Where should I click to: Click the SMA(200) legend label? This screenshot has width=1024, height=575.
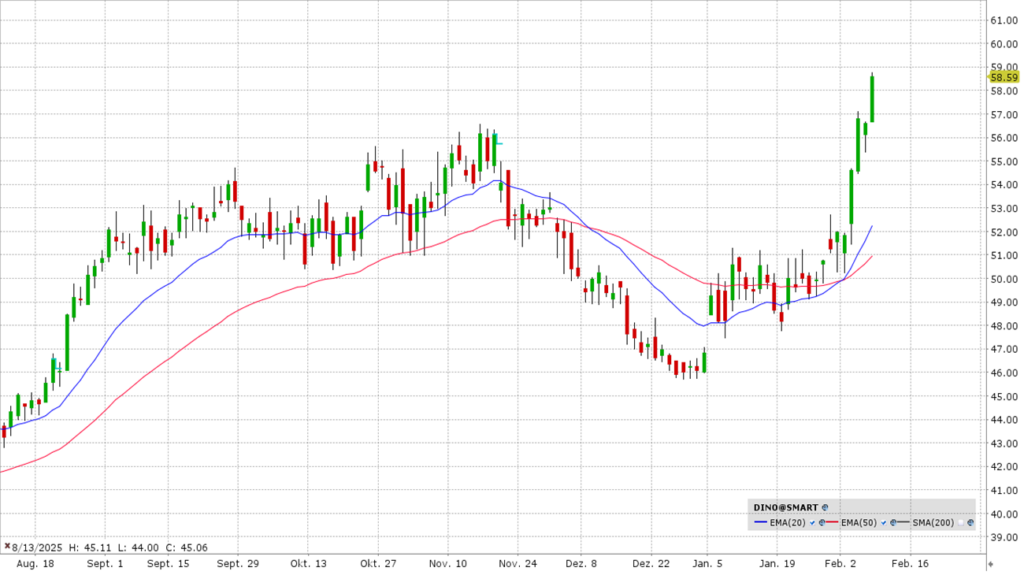pyautogui.click(x=933, y=523)
